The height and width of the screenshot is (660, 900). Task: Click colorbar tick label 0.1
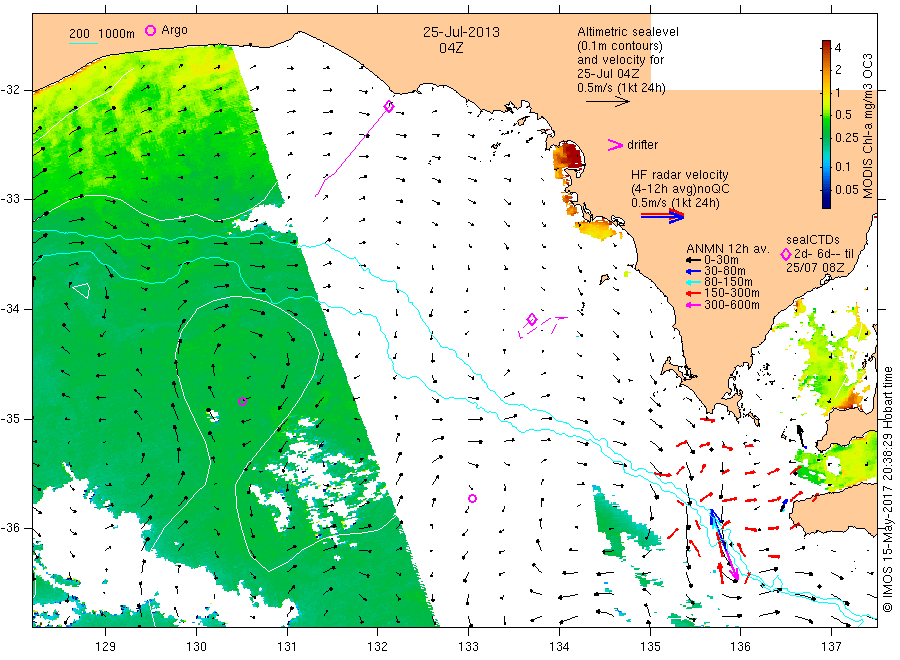click(843, 166)
